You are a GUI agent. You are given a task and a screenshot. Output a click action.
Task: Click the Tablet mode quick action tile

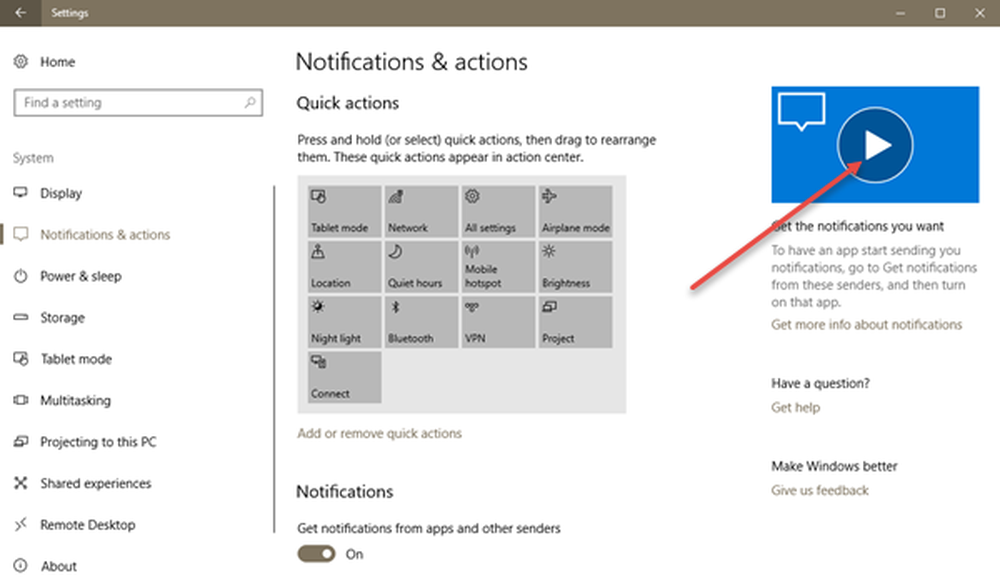coord(344,211)
